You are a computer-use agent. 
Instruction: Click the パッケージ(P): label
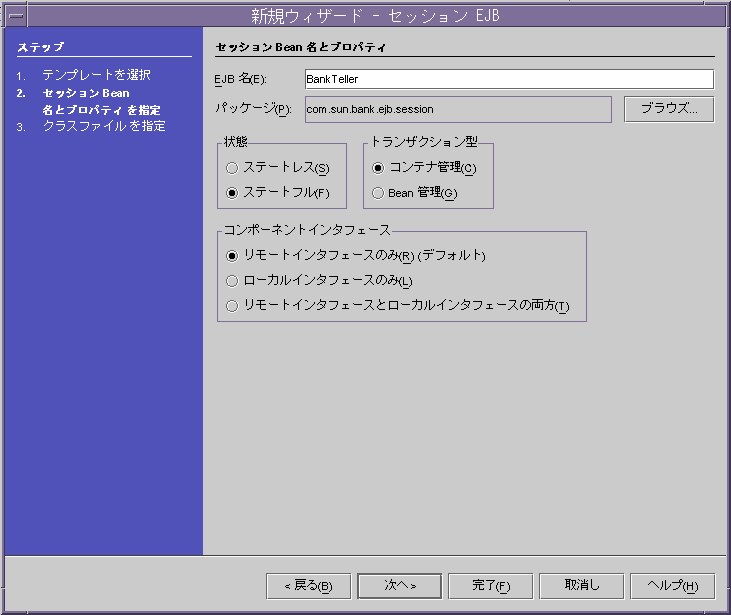tap(253, 109)
